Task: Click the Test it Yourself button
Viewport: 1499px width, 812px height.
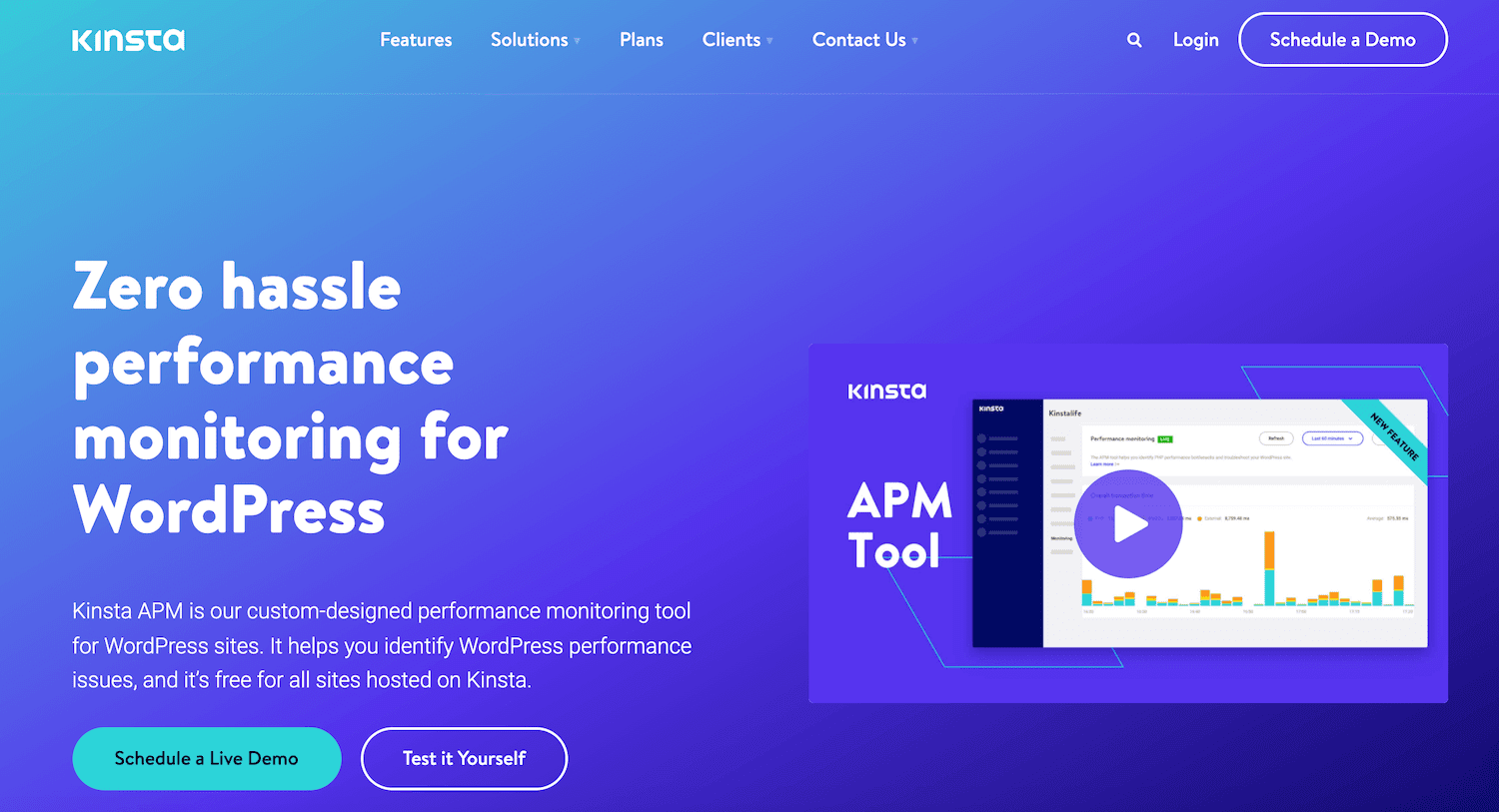Action: (x=465, y=758)
